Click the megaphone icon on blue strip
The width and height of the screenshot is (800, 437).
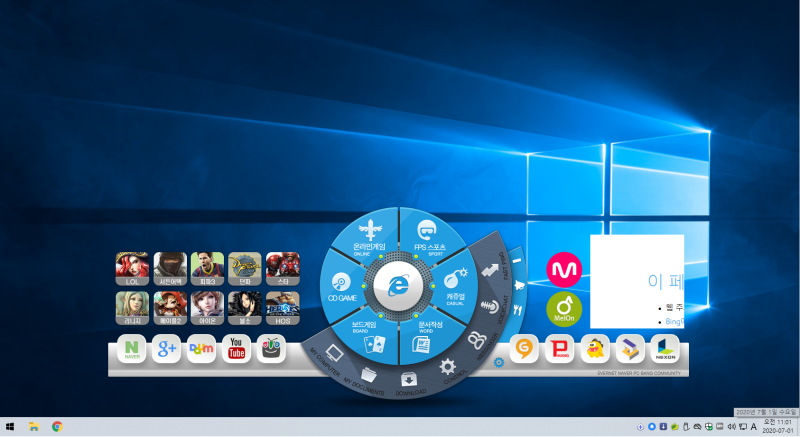[x=519, y=285]
